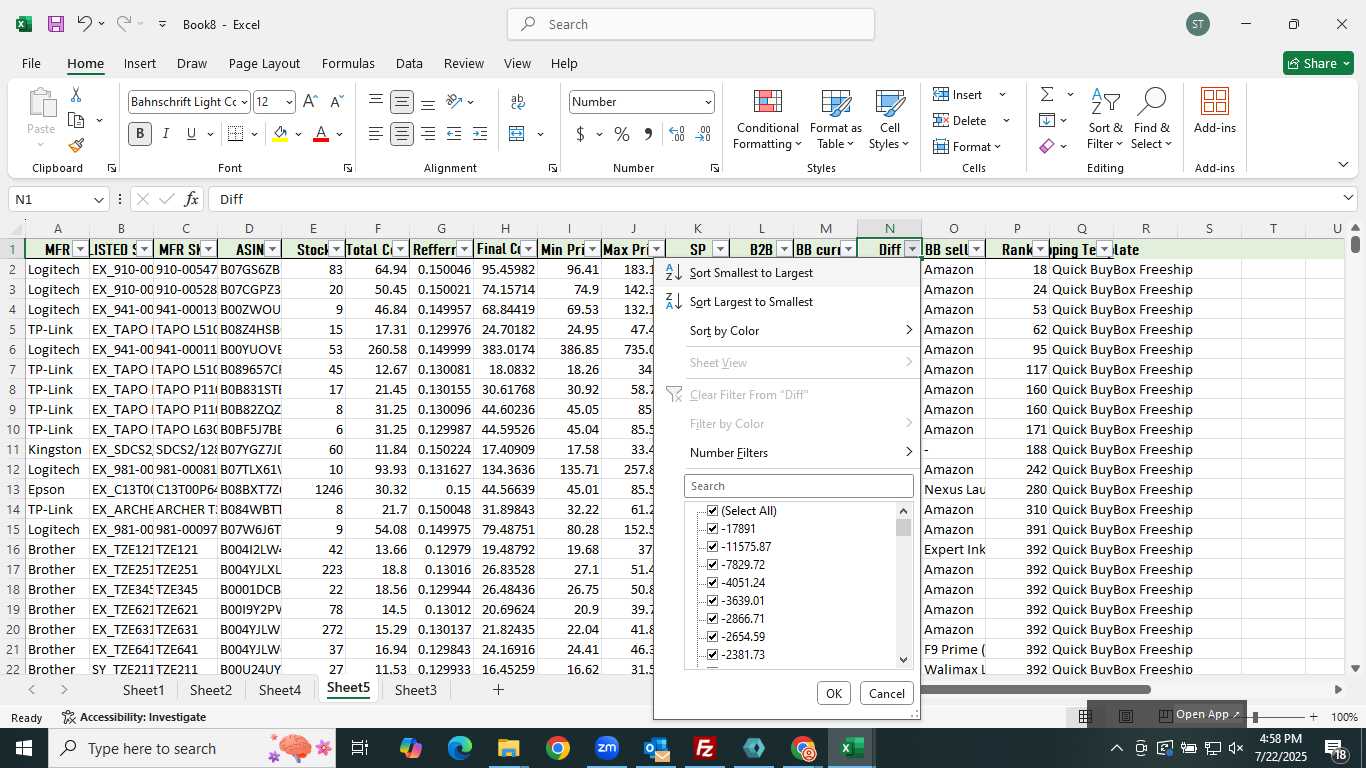This screenshot has width=1366, height=768.
Task: Click OK in filter menu
Action: point(834,693)
